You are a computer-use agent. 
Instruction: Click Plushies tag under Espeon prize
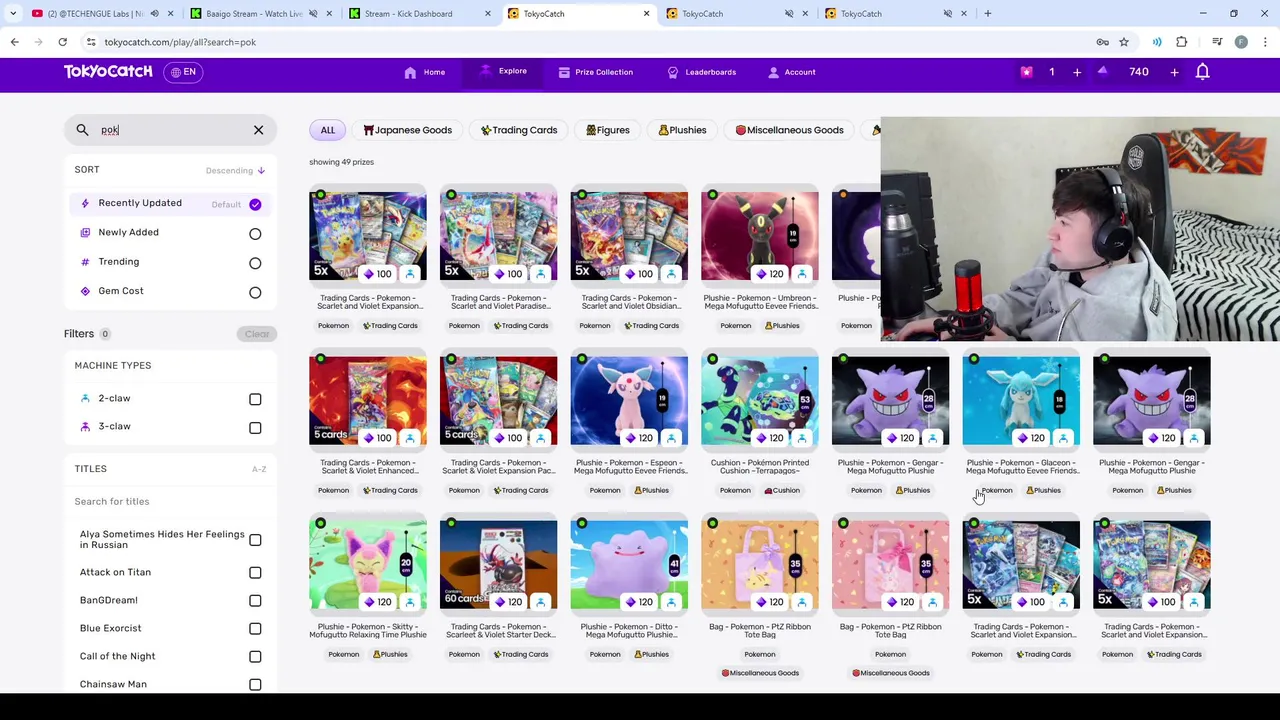(651, 491)
